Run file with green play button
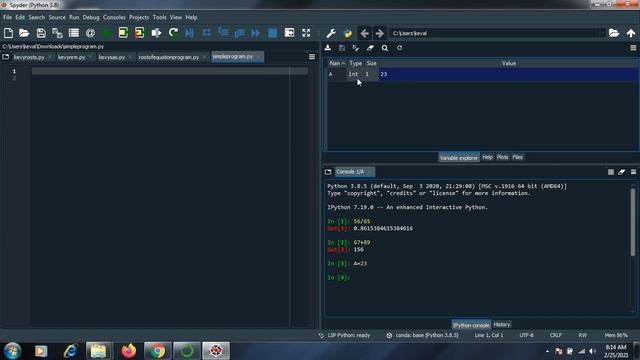The height and width of the screenshot is (360, 640). (x=107, y=33)
